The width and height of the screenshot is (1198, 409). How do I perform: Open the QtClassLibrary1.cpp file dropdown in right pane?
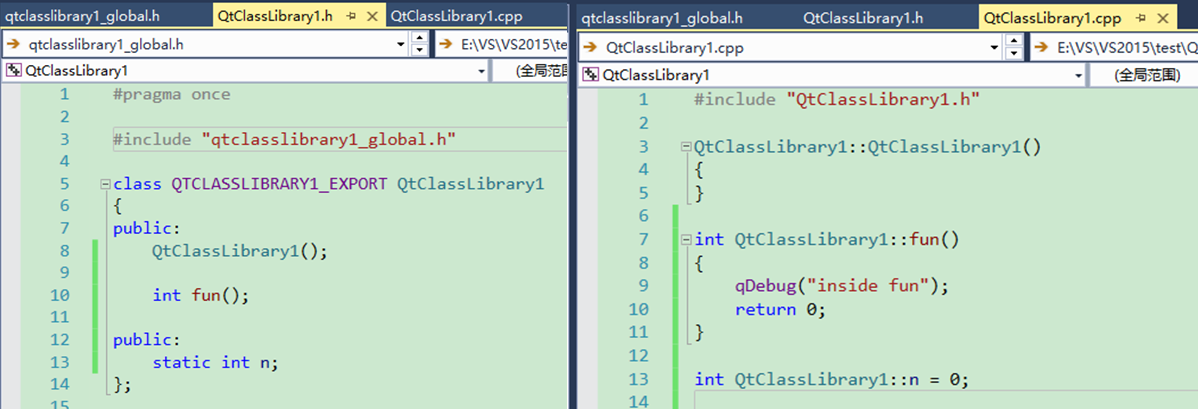pos(995,47)
